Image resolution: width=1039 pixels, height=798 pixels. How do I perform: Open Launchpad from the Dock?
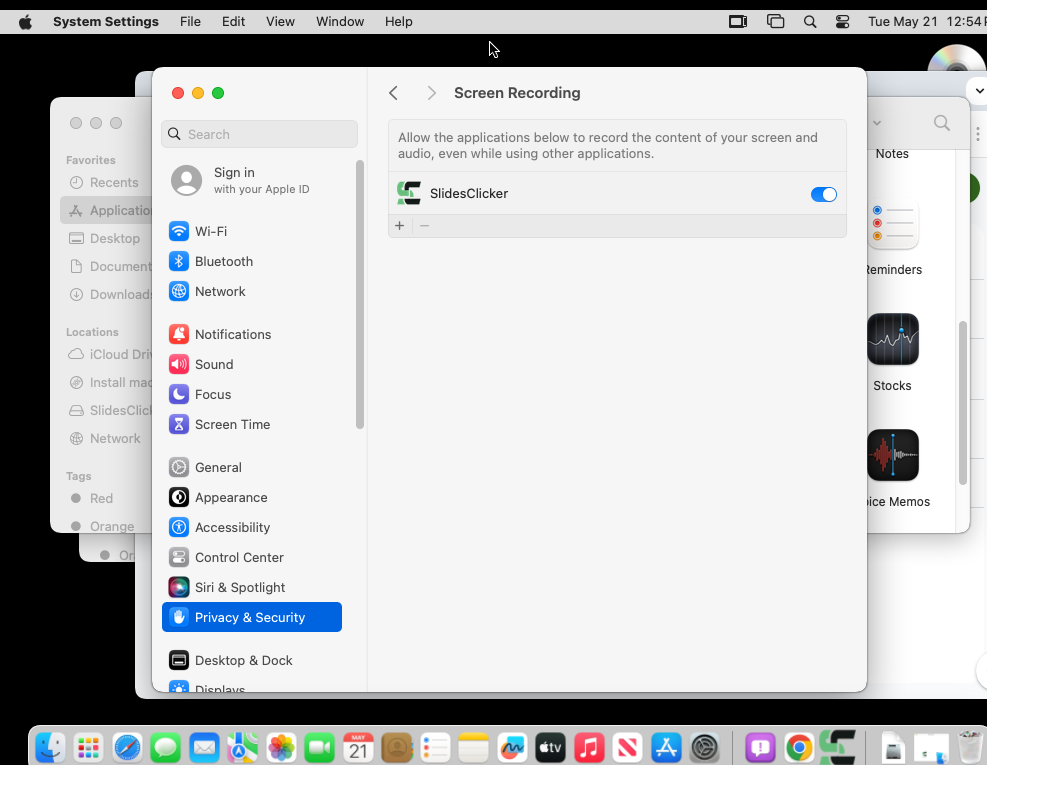coord(88,748)
